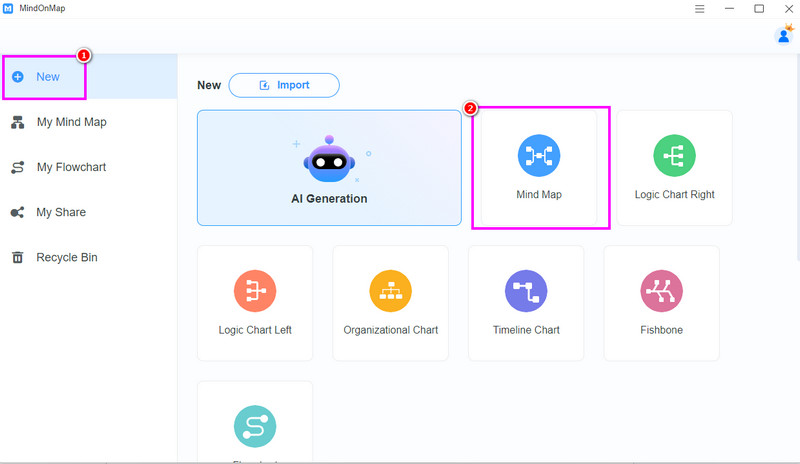Image resolution: width=800 pixels, height=464 pixels.
Task: Click the My Flowchart sidebar icon
Action: click(18, 167)
